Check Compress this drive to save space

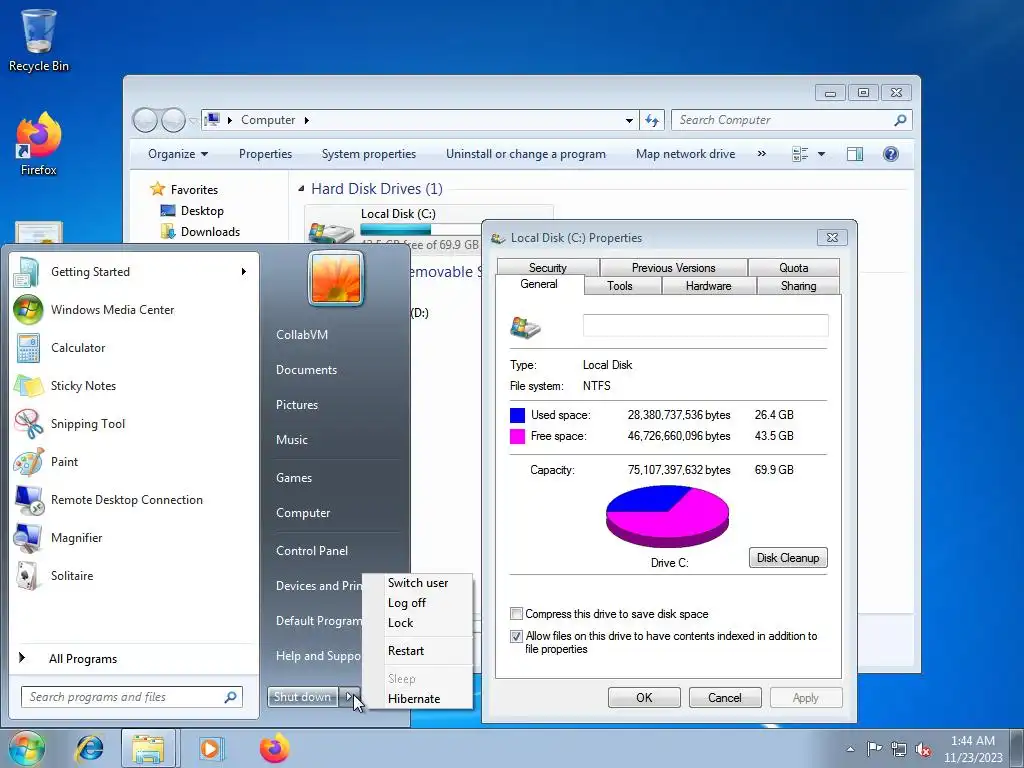coord(517,614)
